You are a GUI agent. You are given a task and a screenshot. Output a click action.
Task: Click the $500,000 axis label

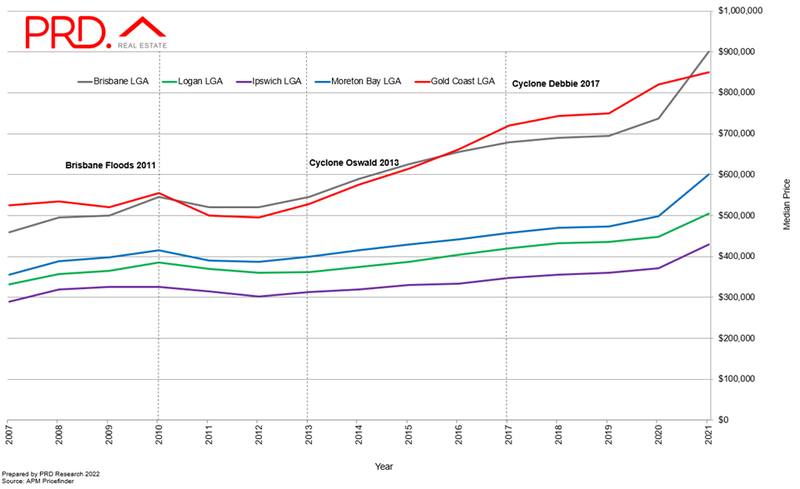click(737, 215)
